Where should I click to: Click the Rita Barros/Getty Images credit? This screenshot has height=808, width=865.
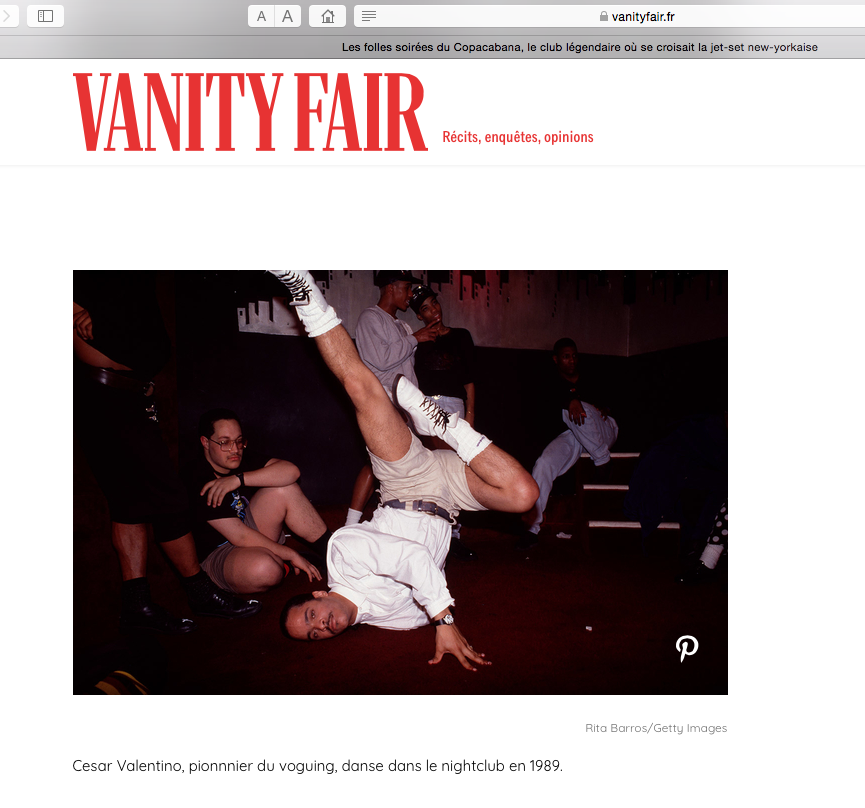(x=656, y=728)
